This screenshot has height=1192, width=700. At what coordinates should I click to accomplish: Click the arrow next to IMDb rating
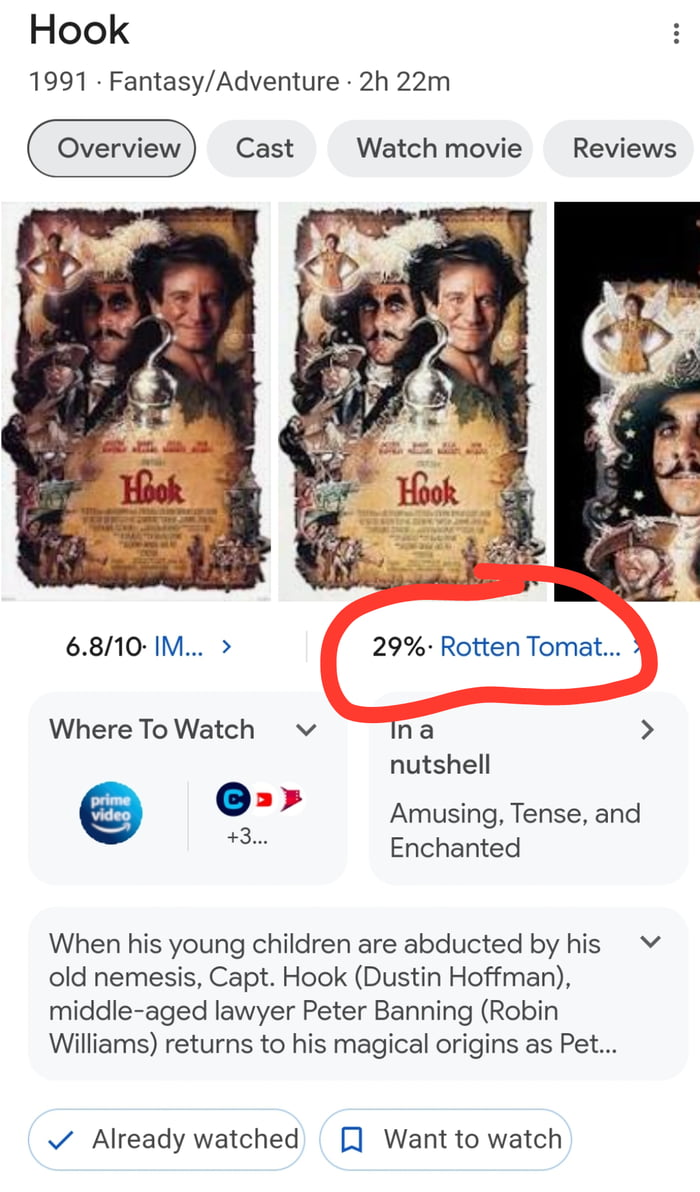pyautogui.click(x=227, y=647)
